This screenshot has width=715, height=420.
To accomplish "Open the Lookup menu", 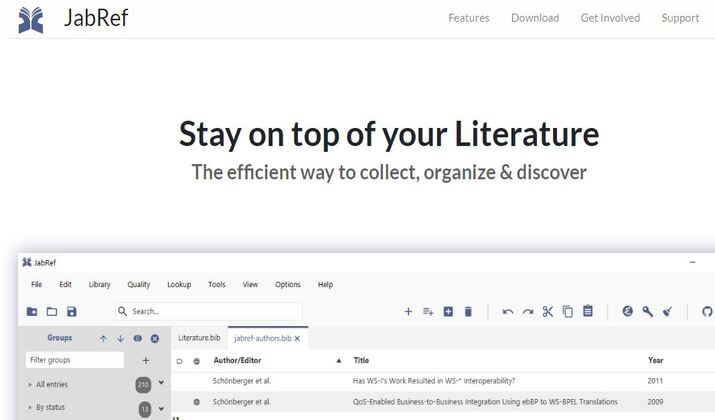I will pyautogui.click(x=179, y=285).
